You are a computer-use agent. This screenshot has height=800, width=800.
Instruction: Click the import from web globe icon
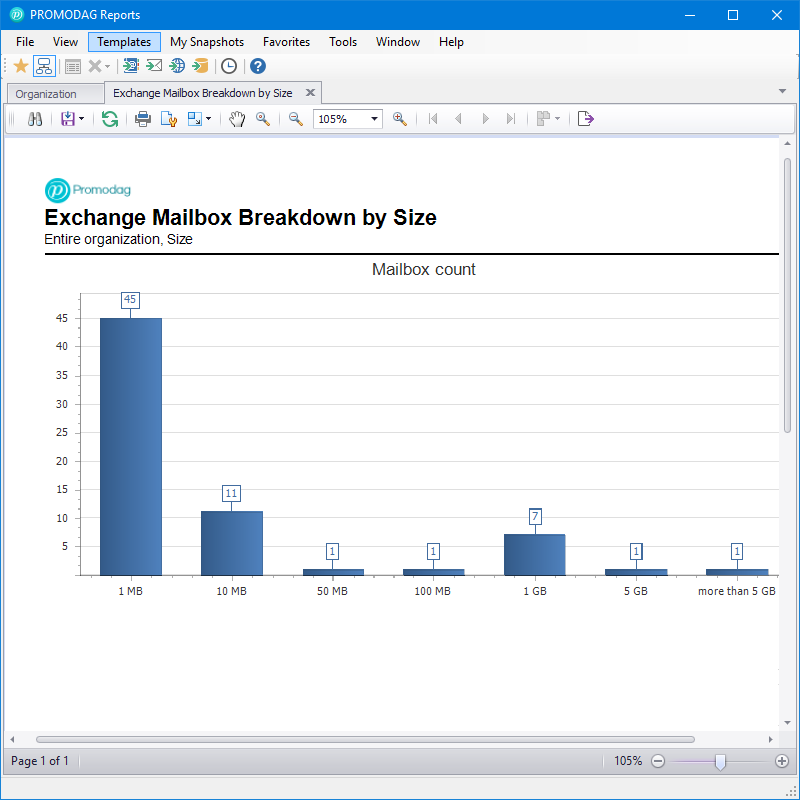tap(177, 66)
